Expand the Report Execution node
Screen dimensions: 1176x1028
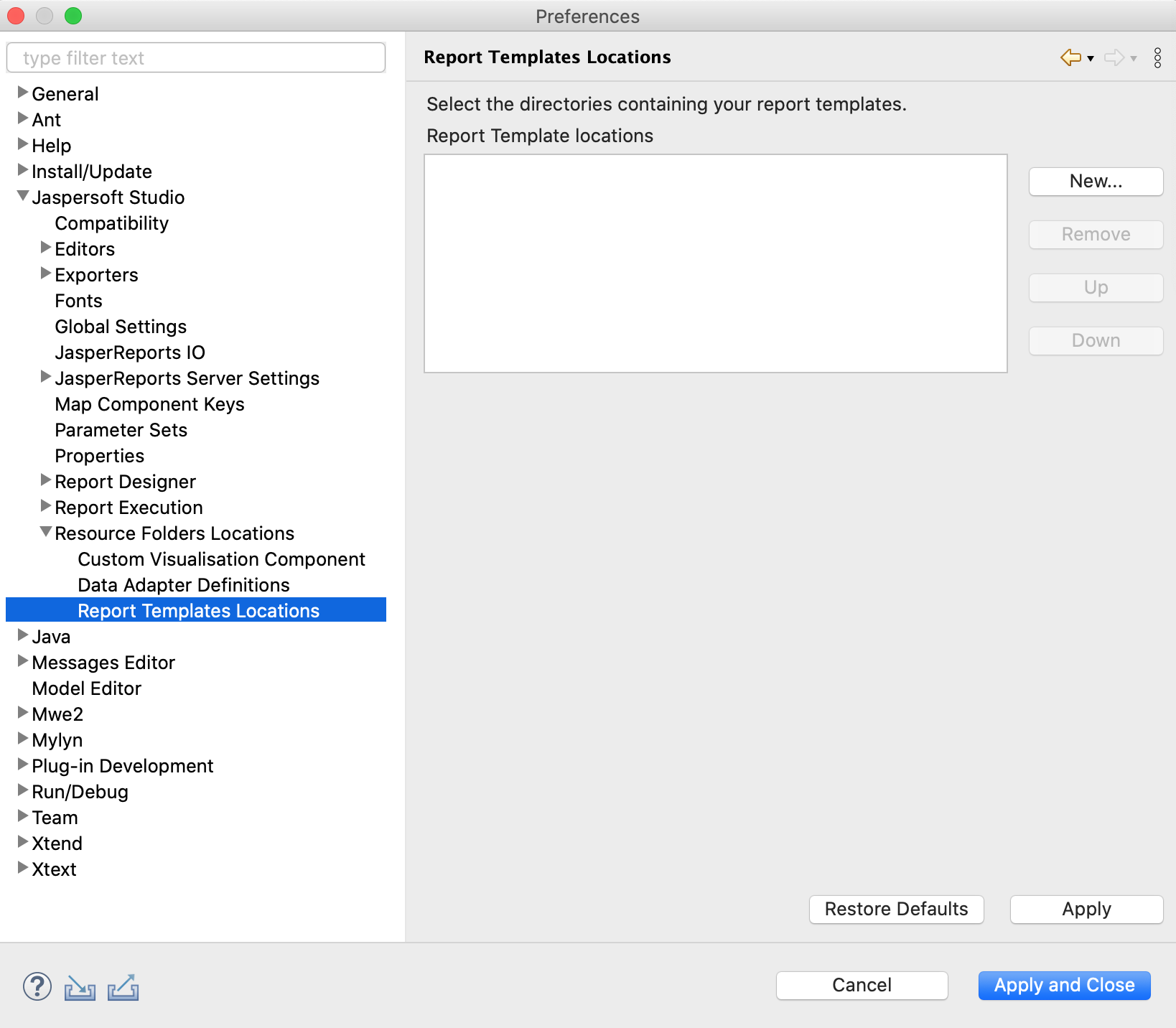46,506
